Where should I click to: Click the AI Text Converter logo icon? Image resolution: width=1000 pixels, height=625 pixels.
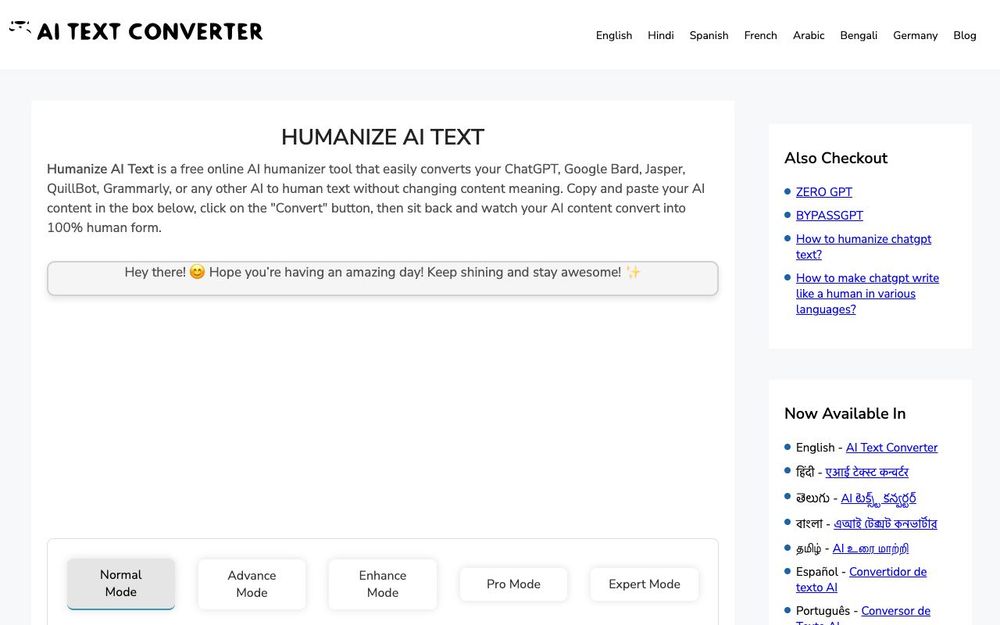point(19,29)
